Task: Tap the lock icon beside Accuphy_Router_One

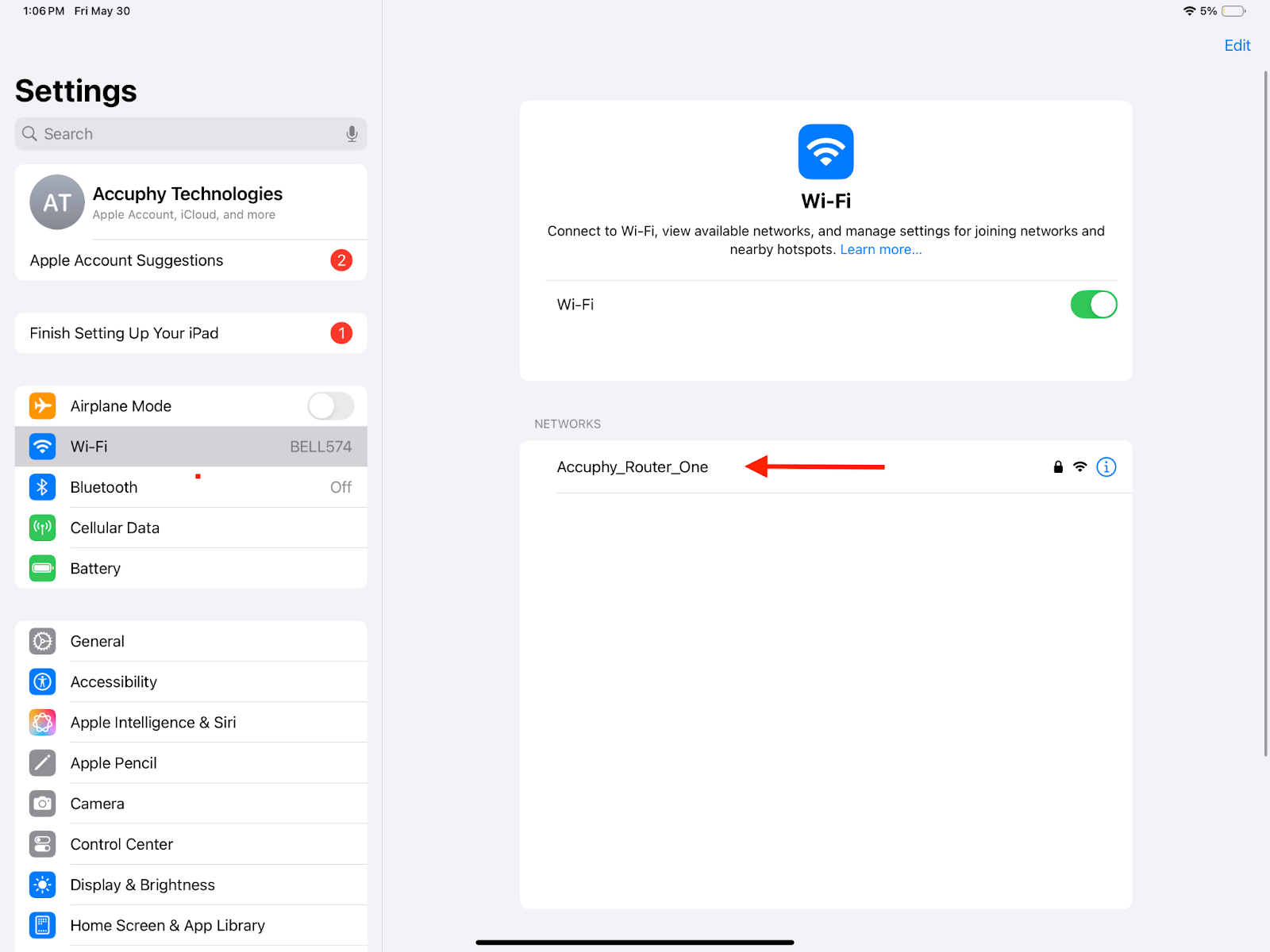Action: pyautogui.click(x=1058, y=467)
